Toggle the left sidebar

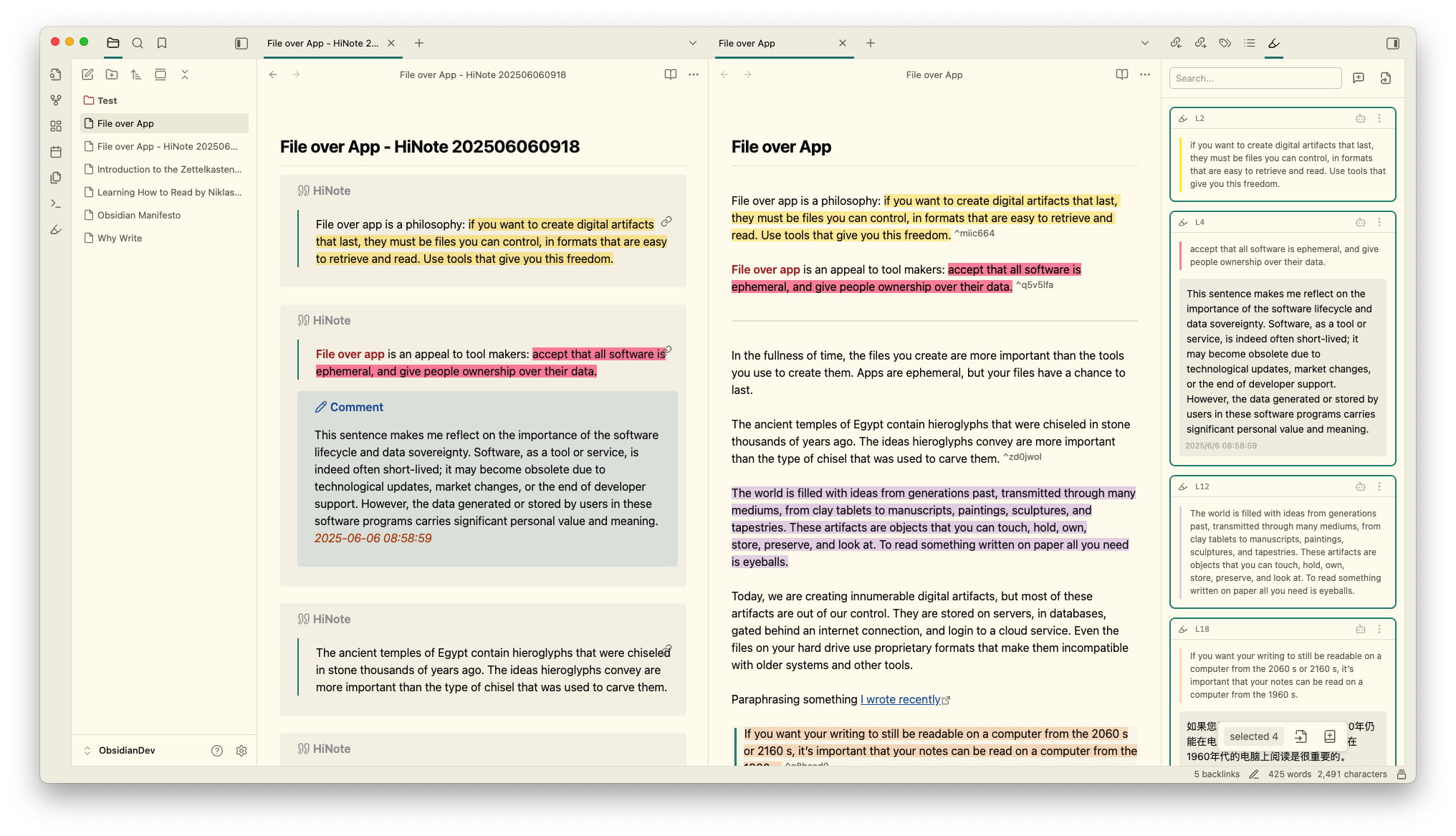(241, 43)
